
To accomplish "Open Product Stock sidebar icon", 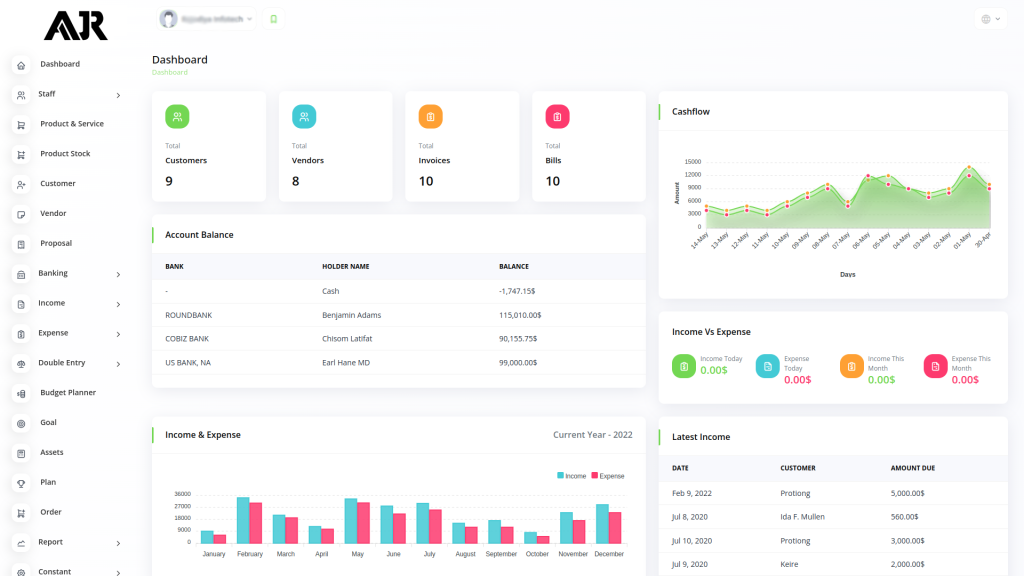I will click(x=21, y=155).
